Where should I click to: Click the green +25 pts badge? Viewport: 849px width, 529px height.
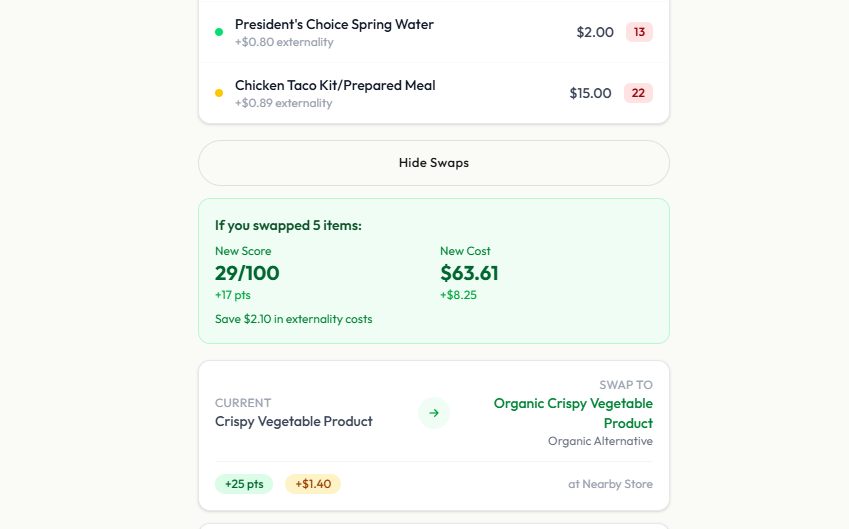(x=244, y=484)
